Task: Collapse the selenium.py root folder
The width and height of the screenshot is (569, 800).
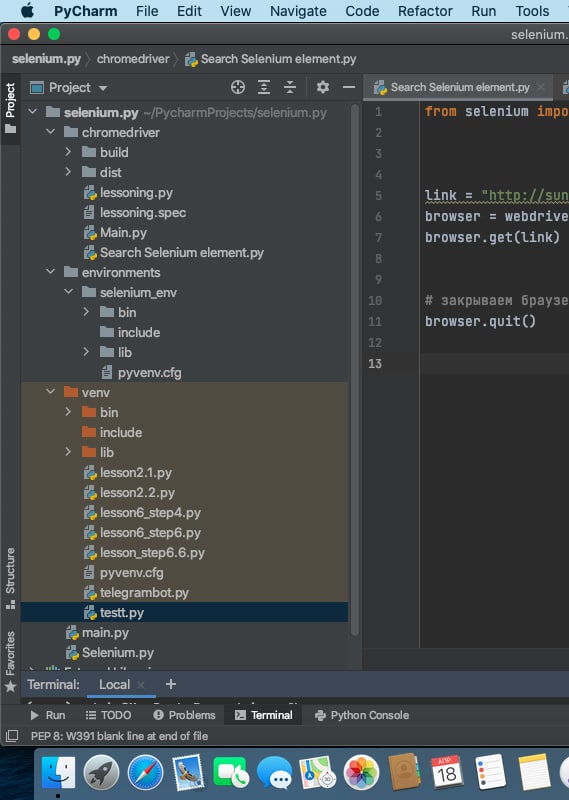Action: coord(33,111)
